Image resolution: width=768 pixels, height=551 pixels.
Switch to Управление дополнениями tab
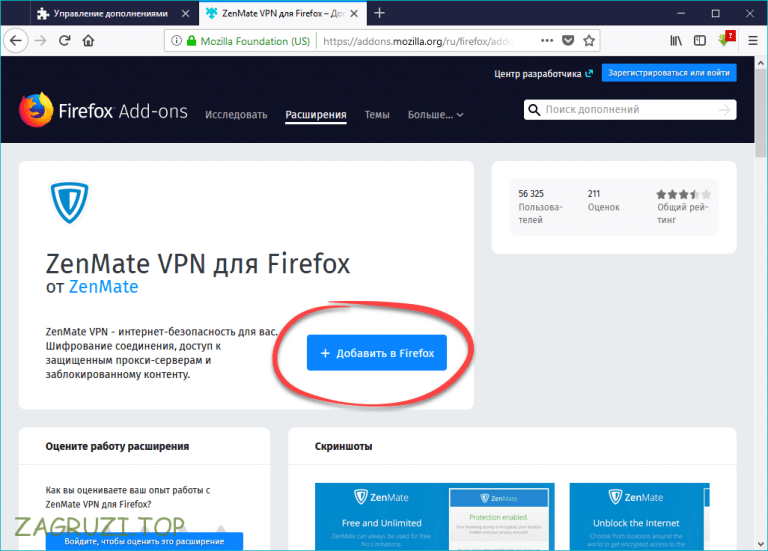pyautogui.click(x=110, y=14)
